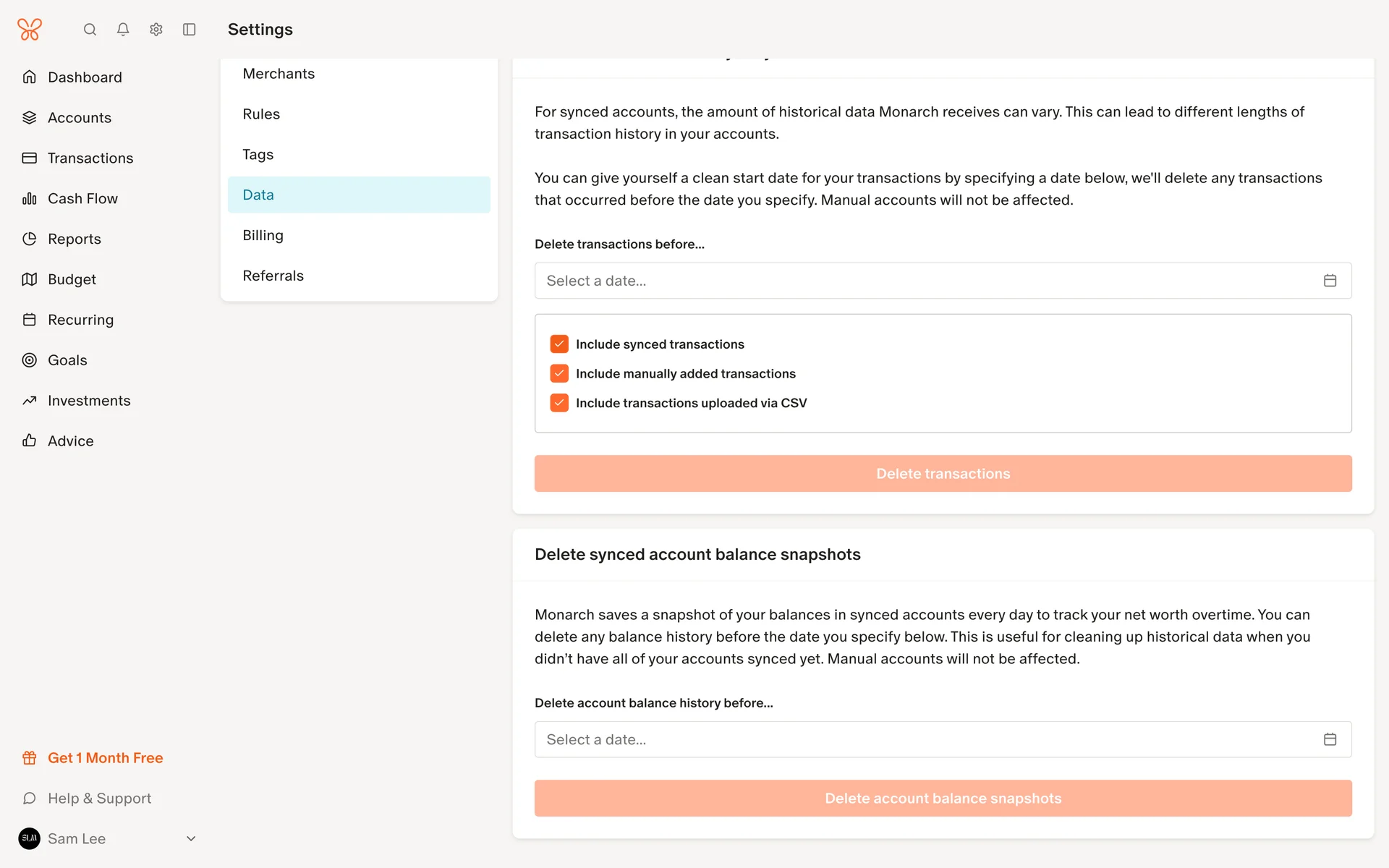The image size is (1389, 868).
Task: Disable Include transactions uploaded via CSV
Action: pyautogui.click(x=559, y=403)
